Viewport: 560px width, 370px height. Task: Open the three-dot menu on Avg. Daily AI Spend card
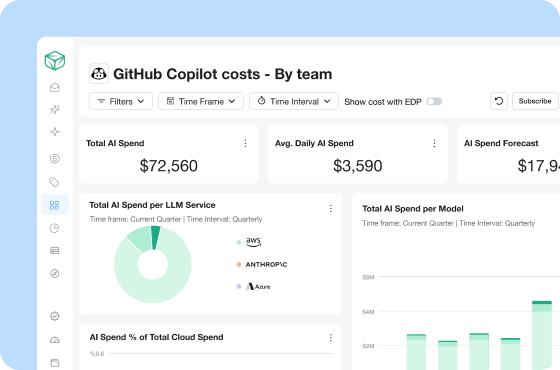click(x=434, y=143)
